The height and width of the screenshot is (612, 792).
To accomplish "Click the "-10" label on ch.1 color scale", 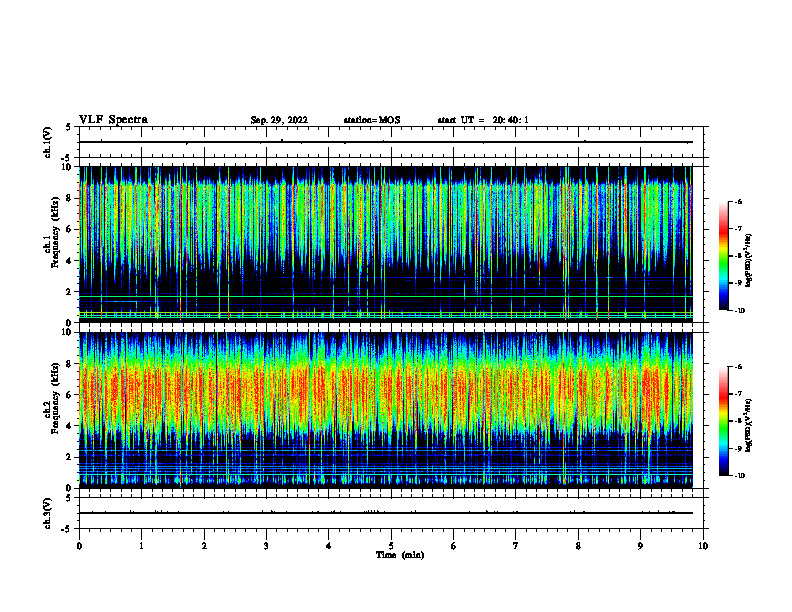I will point(739,311).
